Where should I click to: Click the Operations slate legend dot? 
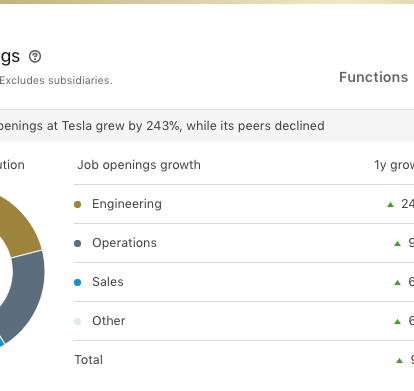pos(77,244)
